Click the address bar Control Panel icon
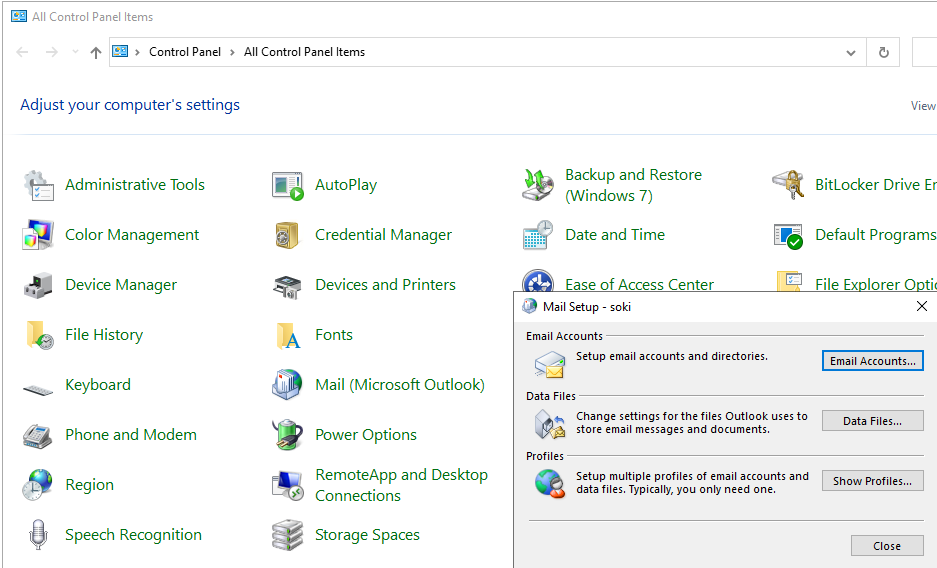This screenshot has height=568, width=937. pos(120,51)
